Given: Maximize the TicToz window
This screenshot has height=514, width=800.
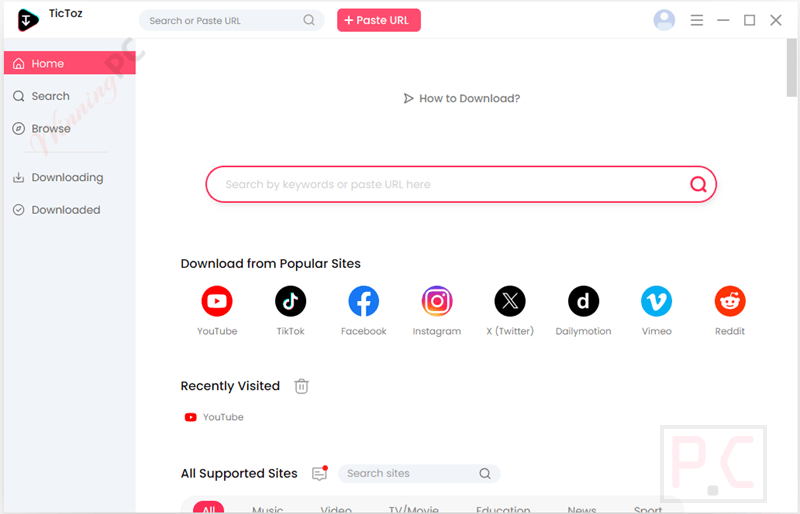Looking at the screenshot, I should click(x=749, y=20).
